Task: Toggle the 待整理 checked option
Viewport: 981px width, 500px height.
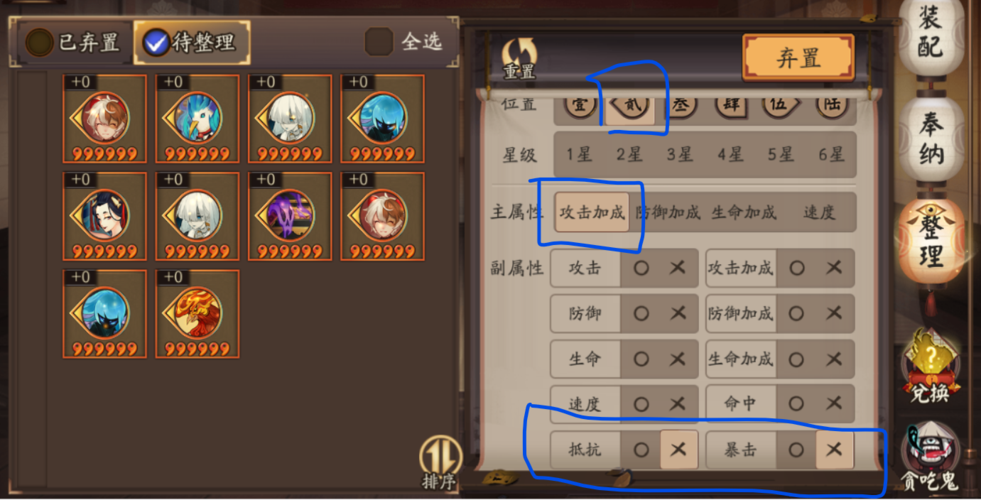Action: [x=191, y=43]
